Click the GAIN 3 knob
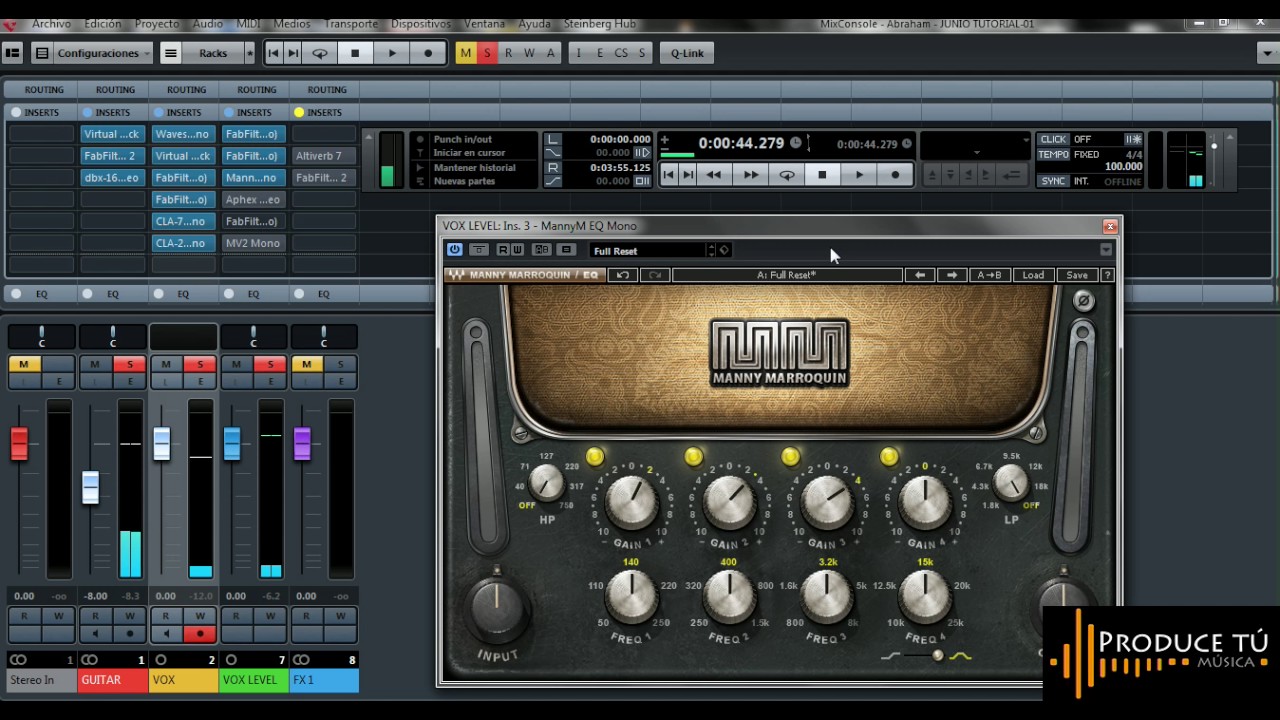 point(827,501)
